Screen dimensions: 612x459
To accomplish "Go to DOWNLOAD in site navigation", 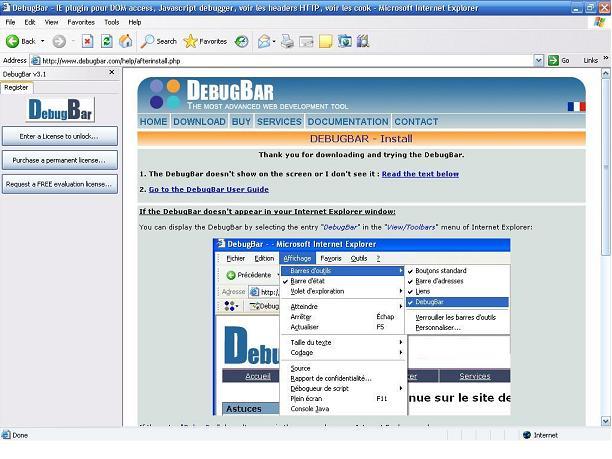I will [199, 122].
